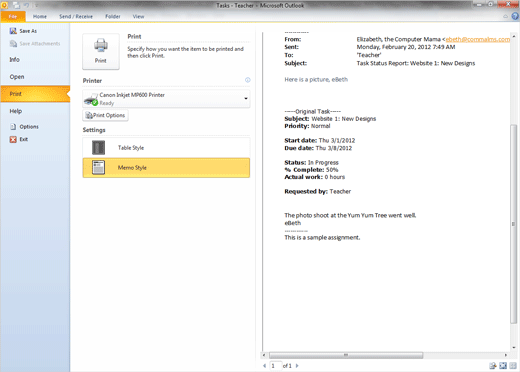
Task: Click the vertical scrollbar thumb in preview
Action: 514,224
